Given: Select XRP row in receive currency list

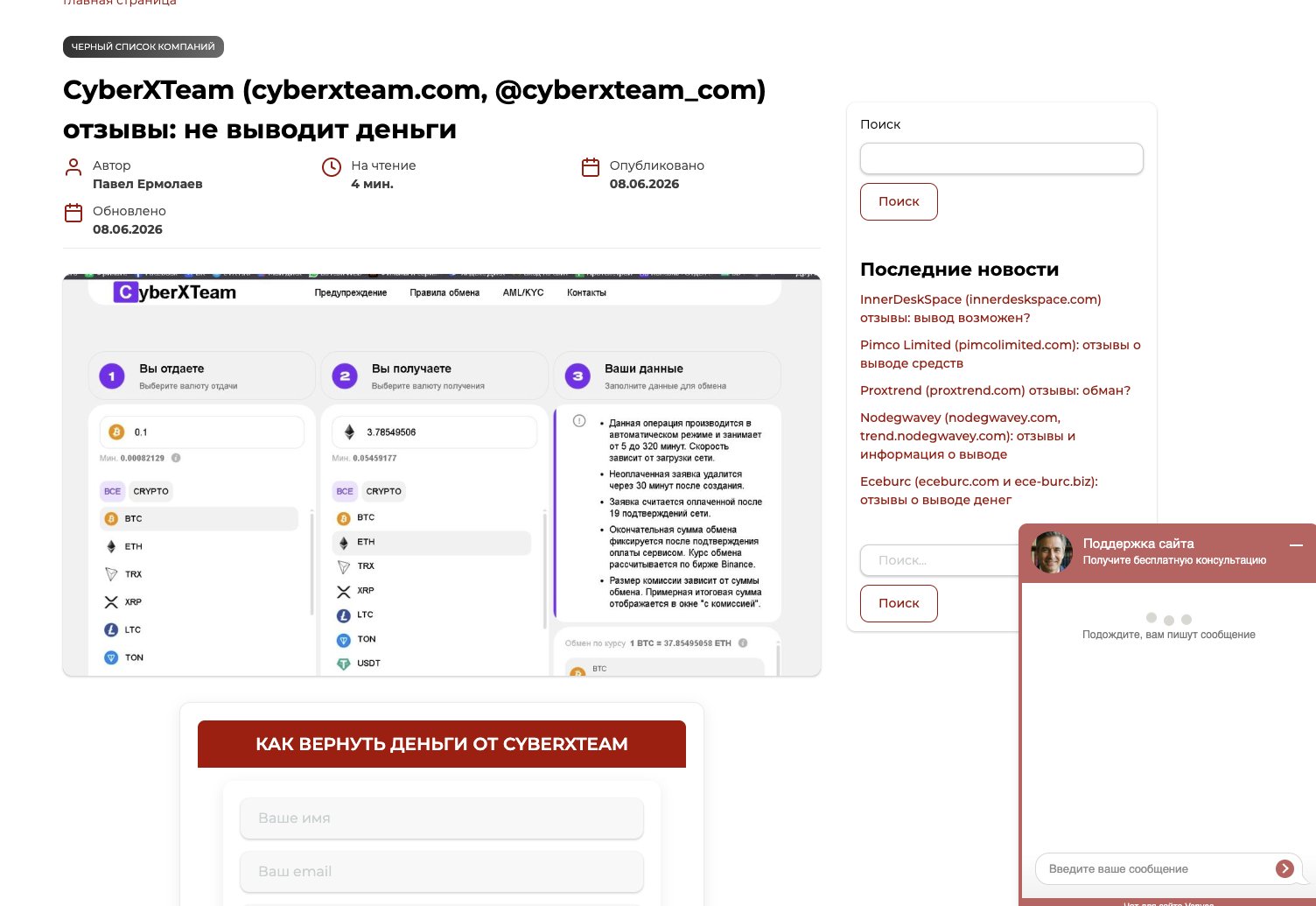Looking at the screenshot, I should coord(432,591).
